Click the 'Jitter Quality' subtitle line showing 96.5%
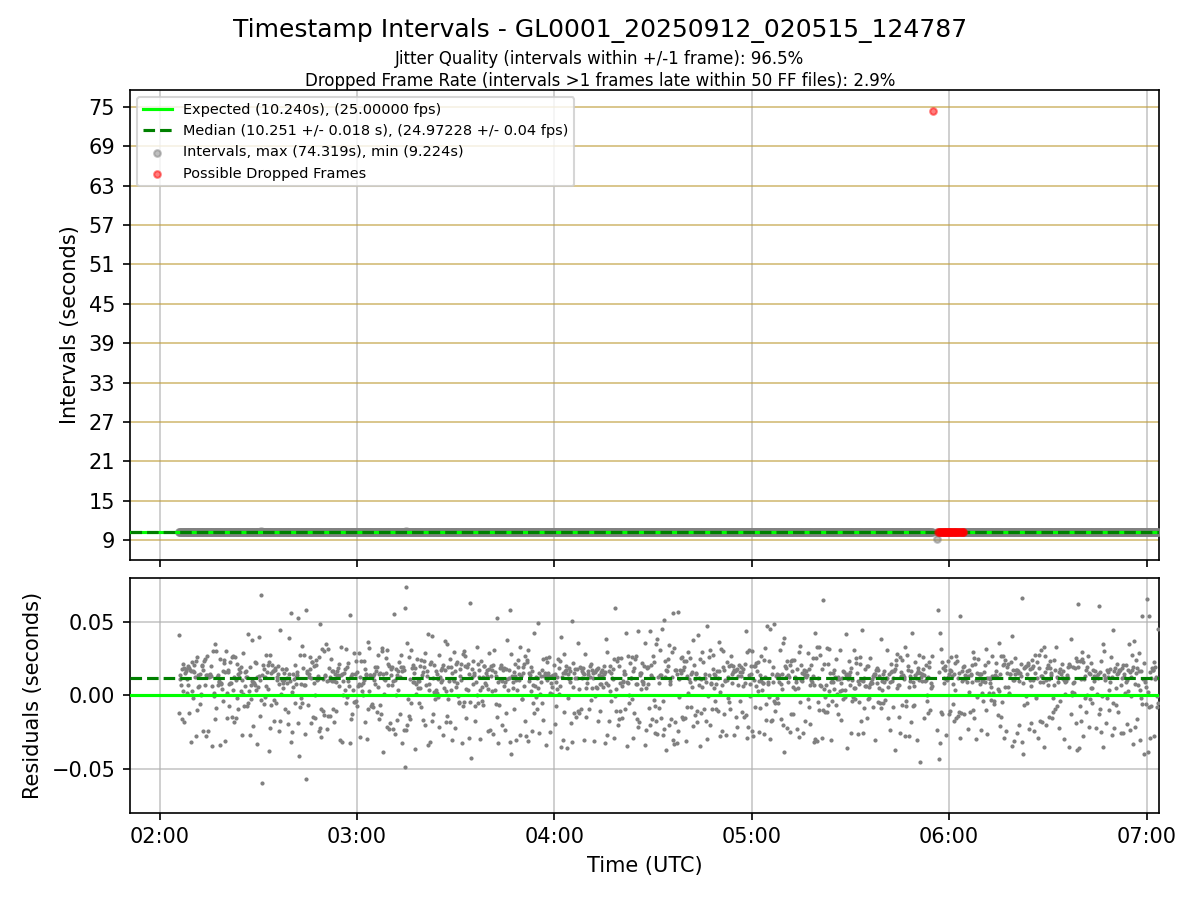 [600, 58]
